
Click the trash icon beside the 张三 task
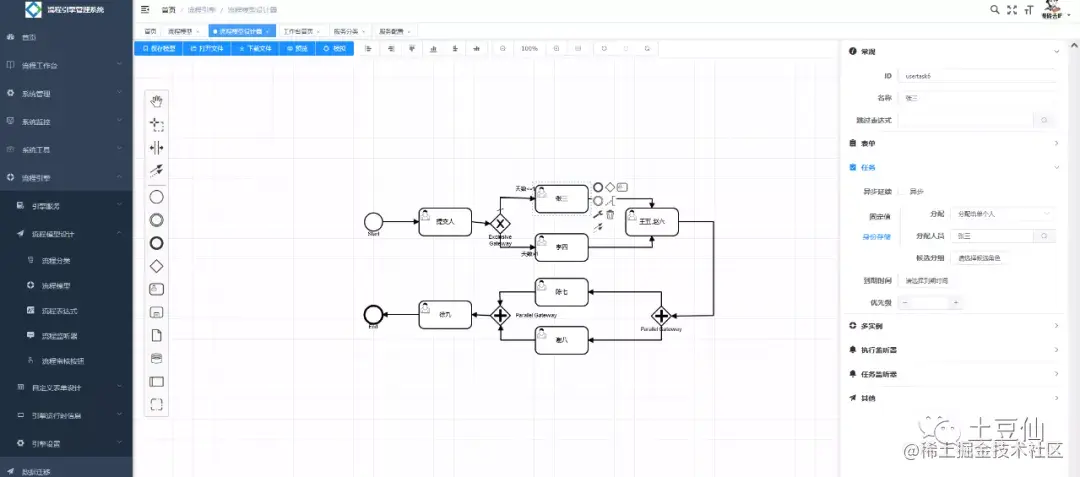[x=610, y=215]
